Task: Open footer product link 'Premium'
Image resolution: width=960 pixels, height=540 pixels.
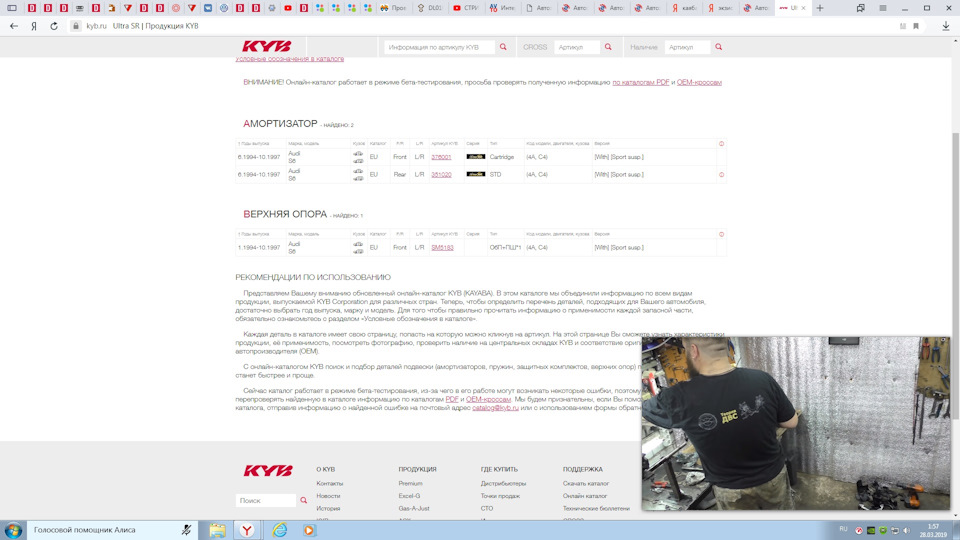Action: [410, 484]
